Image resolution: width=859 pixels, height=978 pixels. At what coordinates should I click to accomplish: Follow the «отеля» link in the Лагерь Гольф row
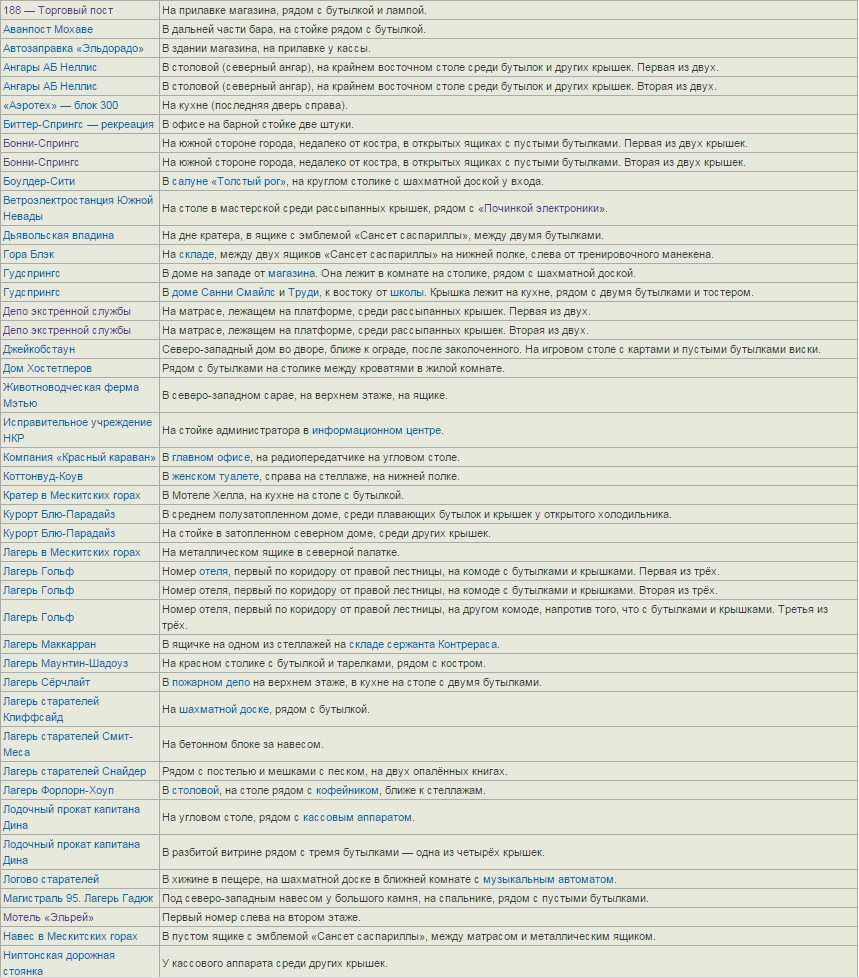213,571
